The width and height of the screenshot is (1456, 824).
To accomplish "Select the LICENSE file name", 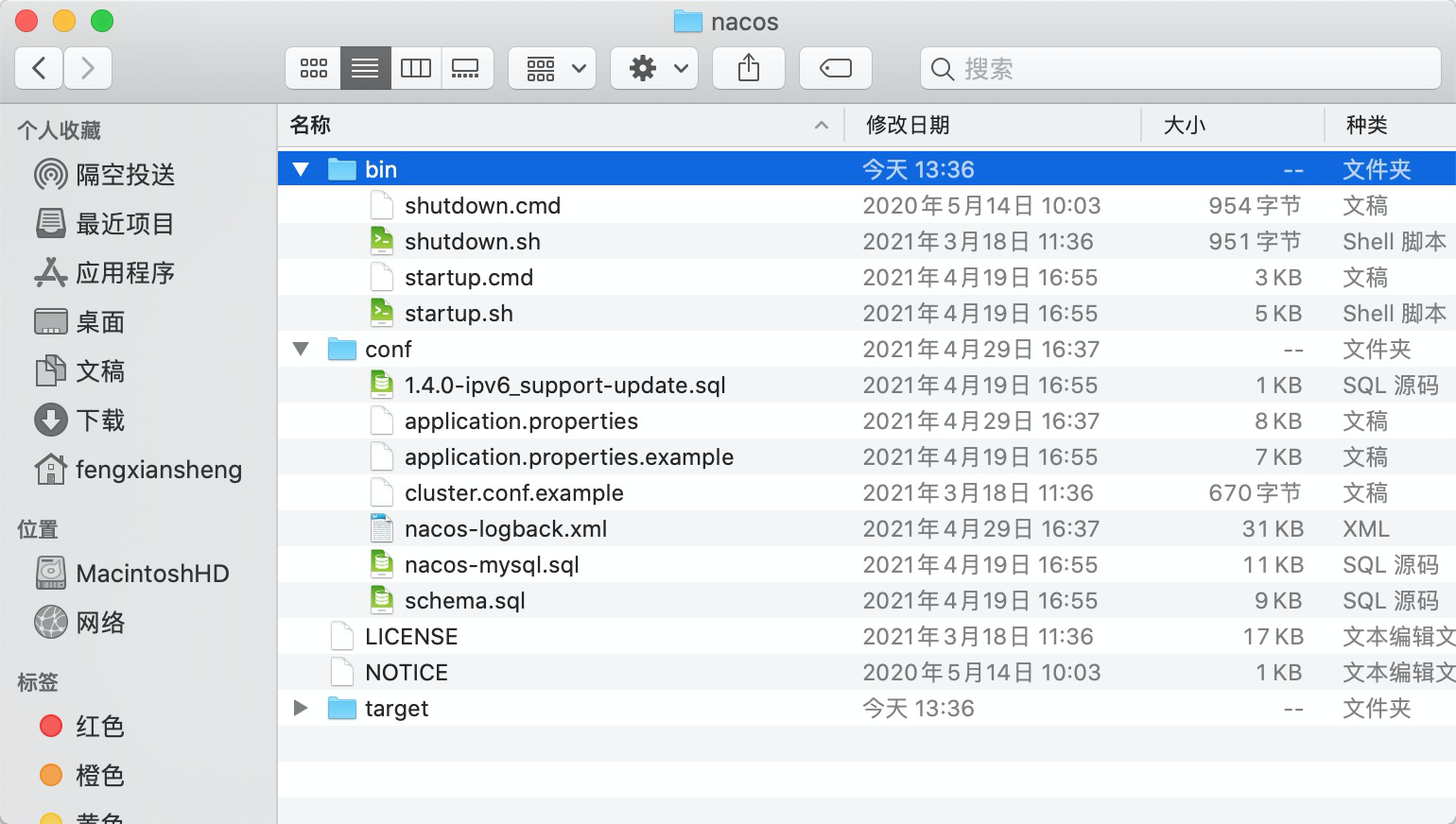I will point(411,636).
